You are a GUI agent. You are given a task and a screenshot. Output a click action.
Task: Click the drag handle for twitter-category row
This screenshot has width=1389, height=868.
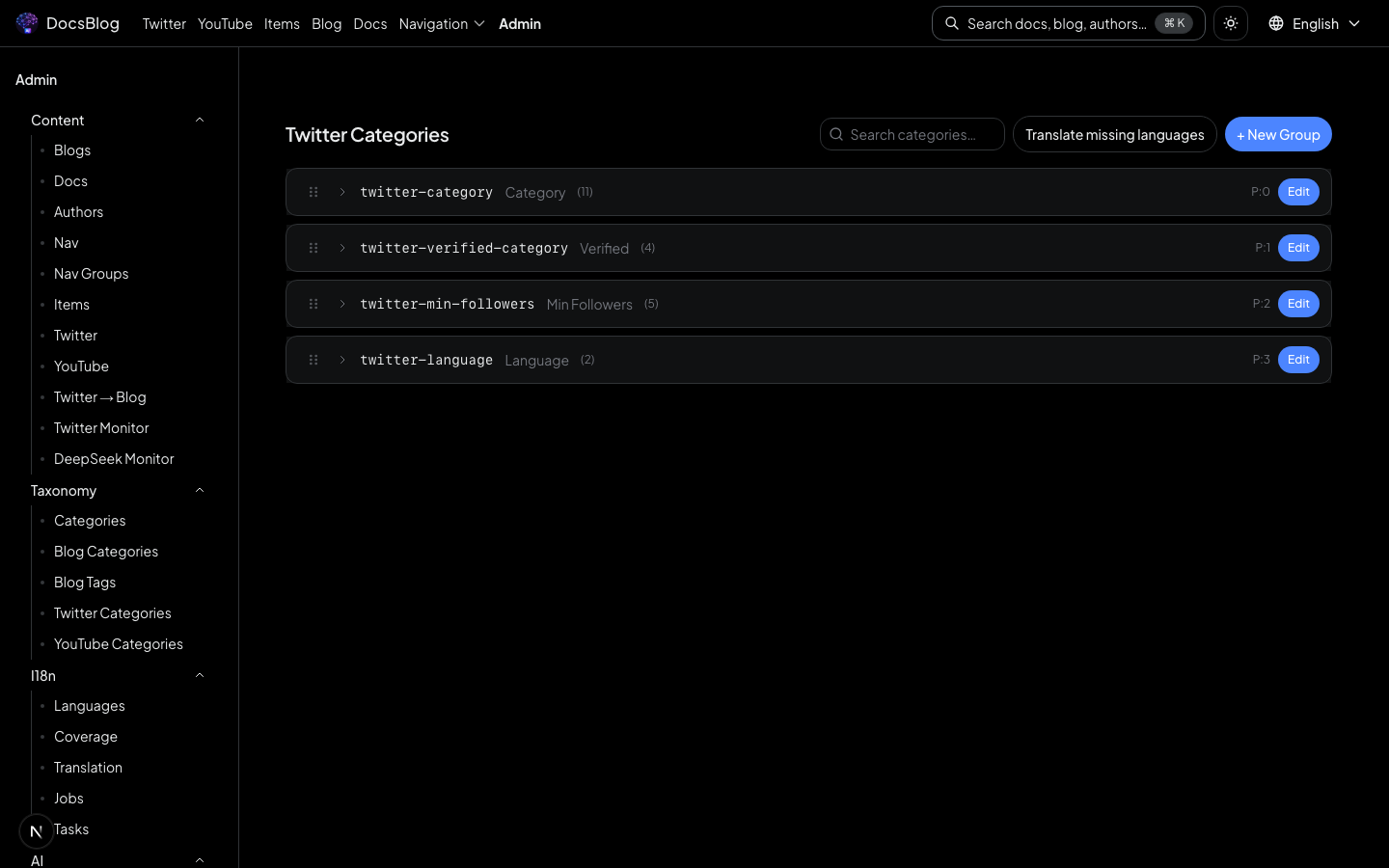tap(313, 192)
